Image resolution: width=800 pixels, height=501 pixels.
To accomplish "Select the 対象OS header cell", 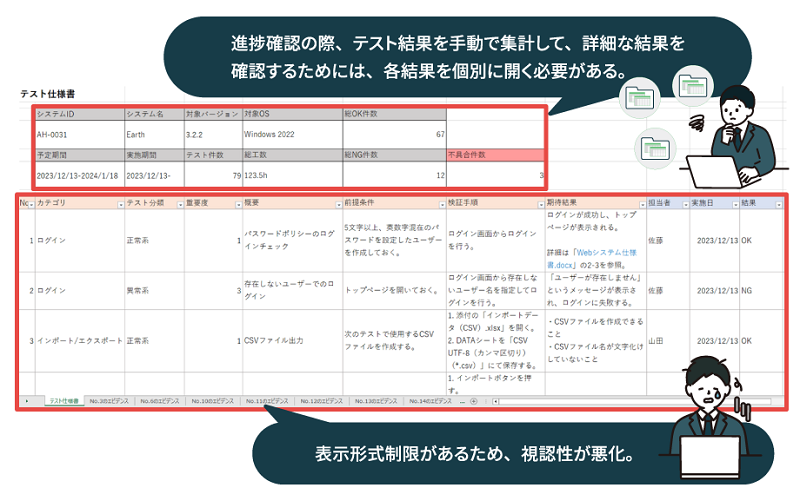I will (292, 114).
